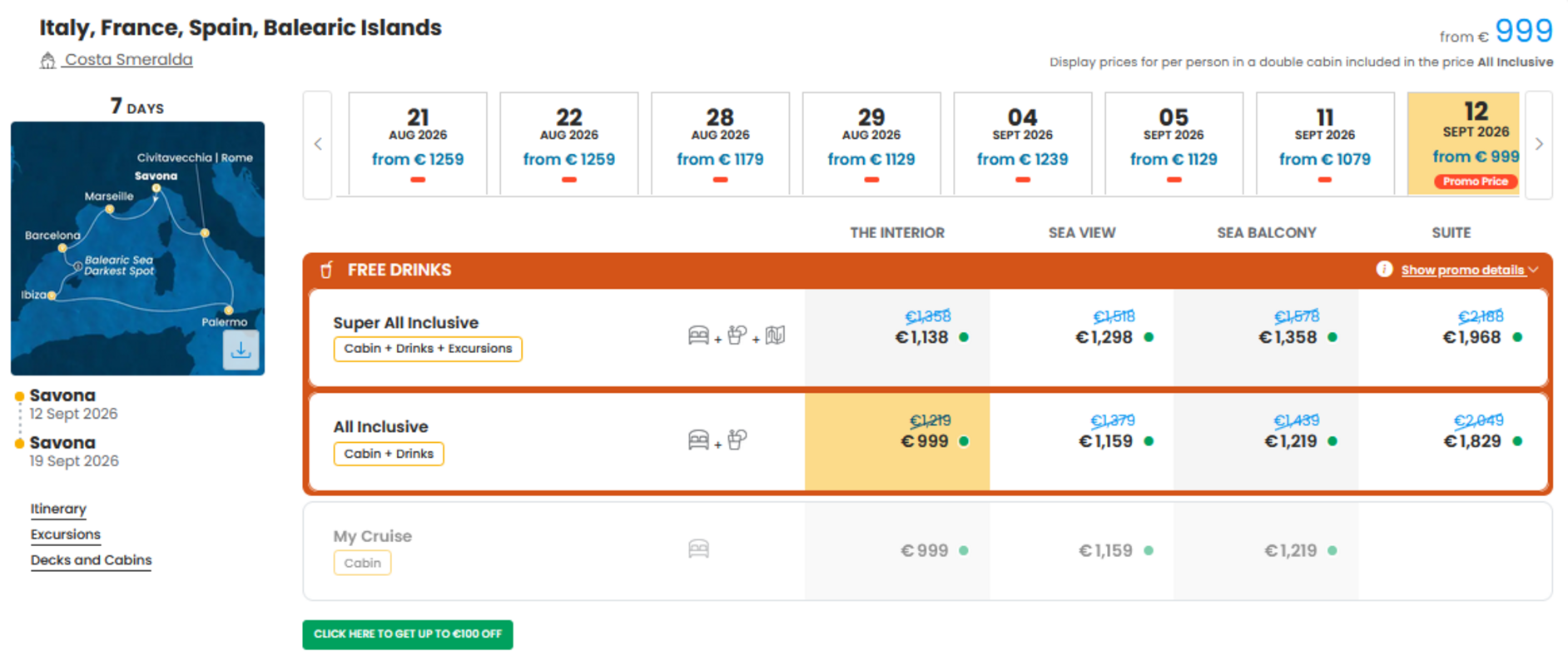
Task: Click the from € 999 headline price
Action: tap(1496, 32)
